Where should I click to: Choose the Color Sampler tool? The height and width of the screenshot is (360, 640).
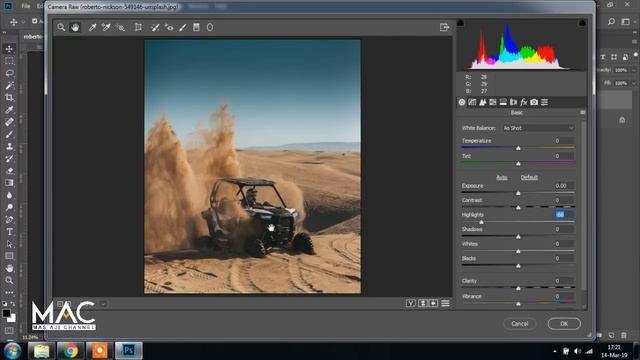tap(106, 27)
